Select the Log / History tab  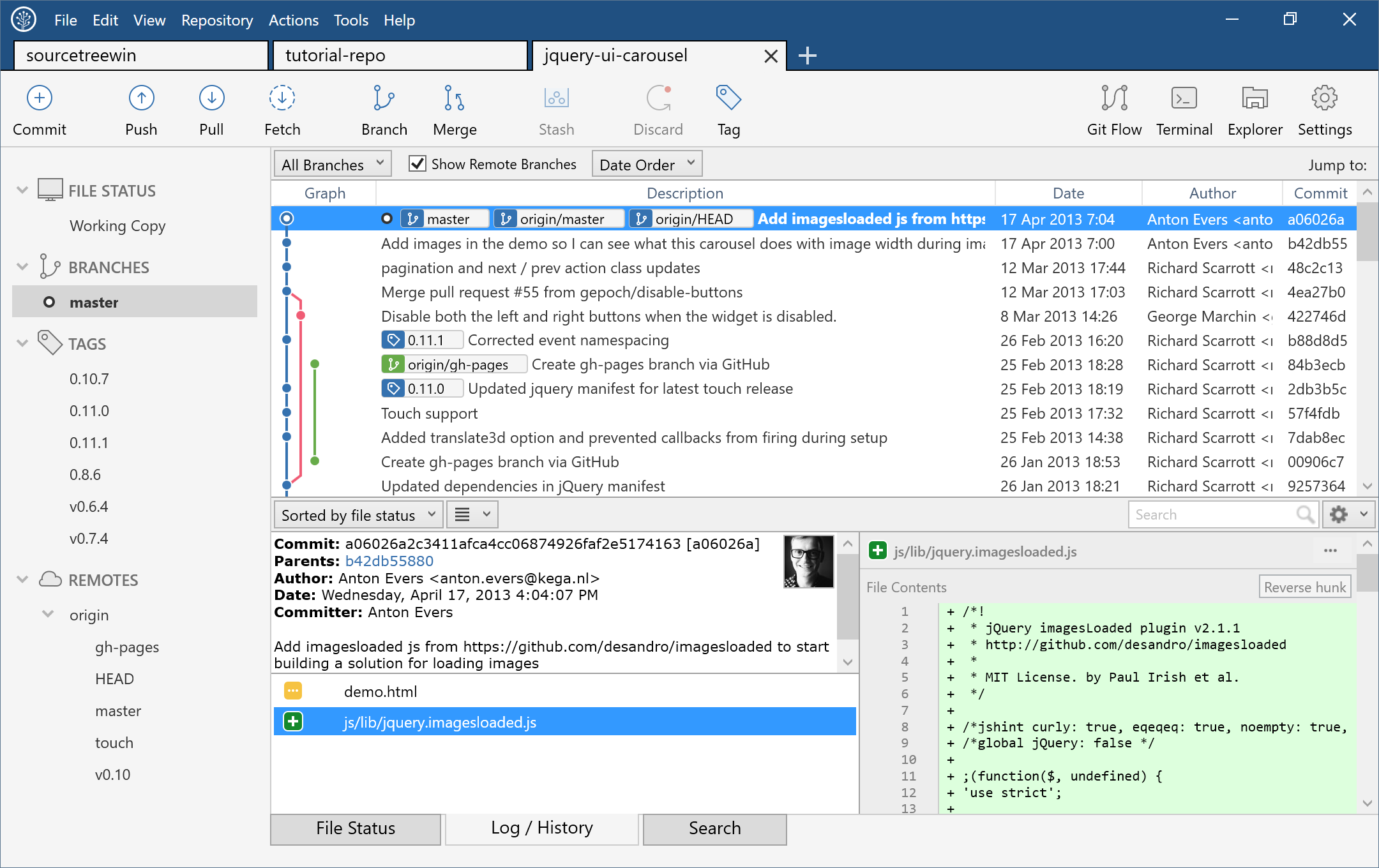[541, 827]
